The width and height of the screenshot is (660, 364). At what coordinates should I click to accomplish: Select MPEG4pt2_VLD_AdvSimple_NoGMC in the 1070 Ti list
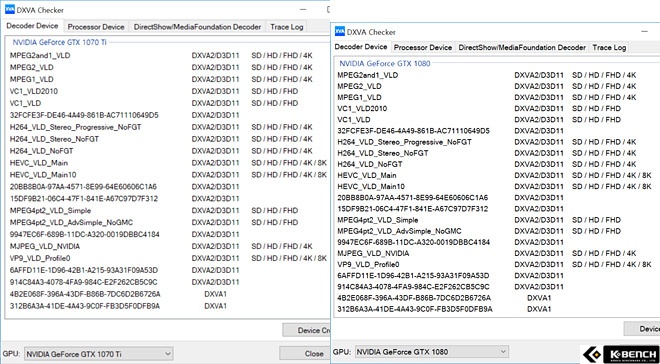click(168, 222)
